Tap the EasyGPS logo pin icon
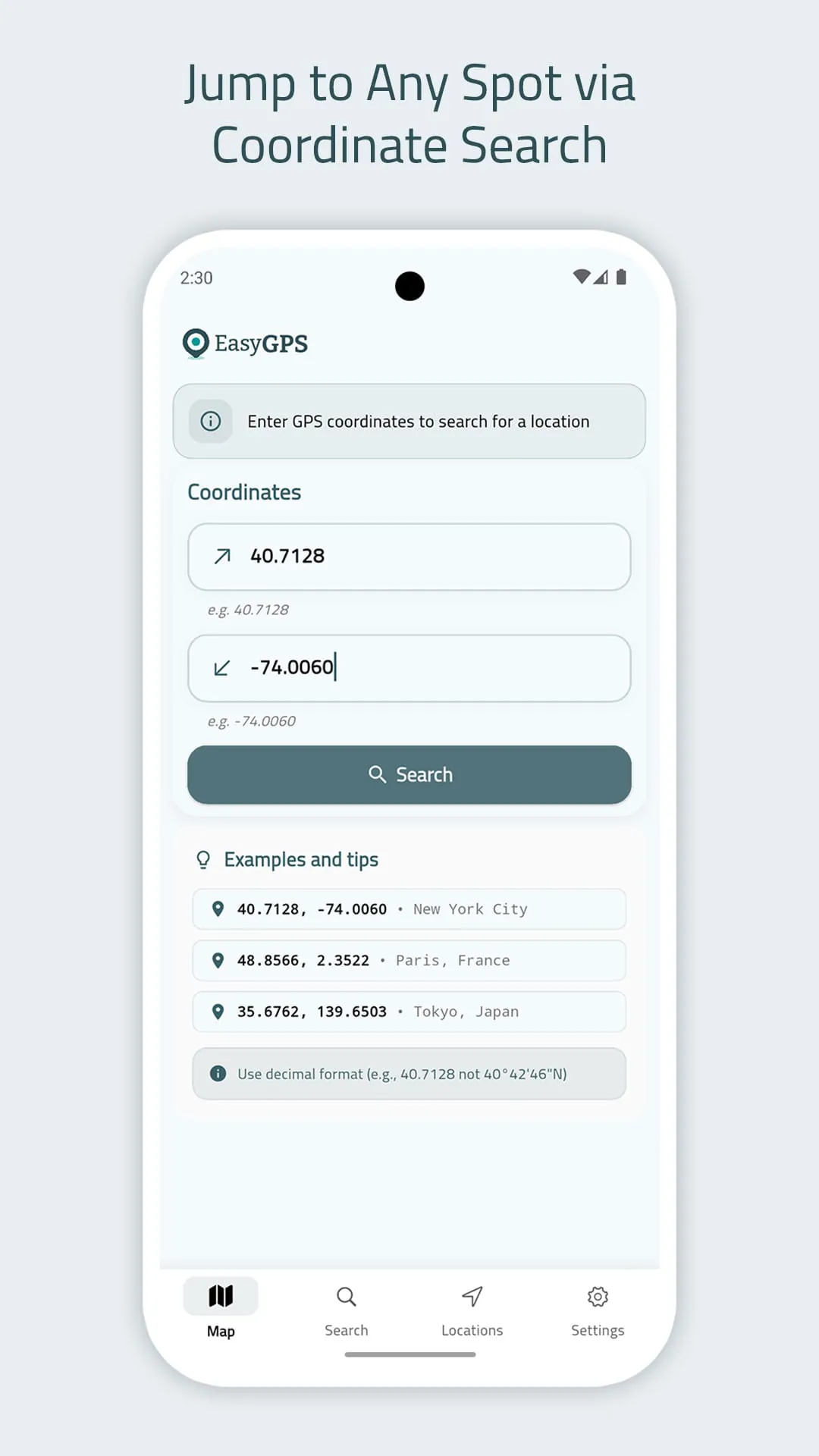 point(196,343)
